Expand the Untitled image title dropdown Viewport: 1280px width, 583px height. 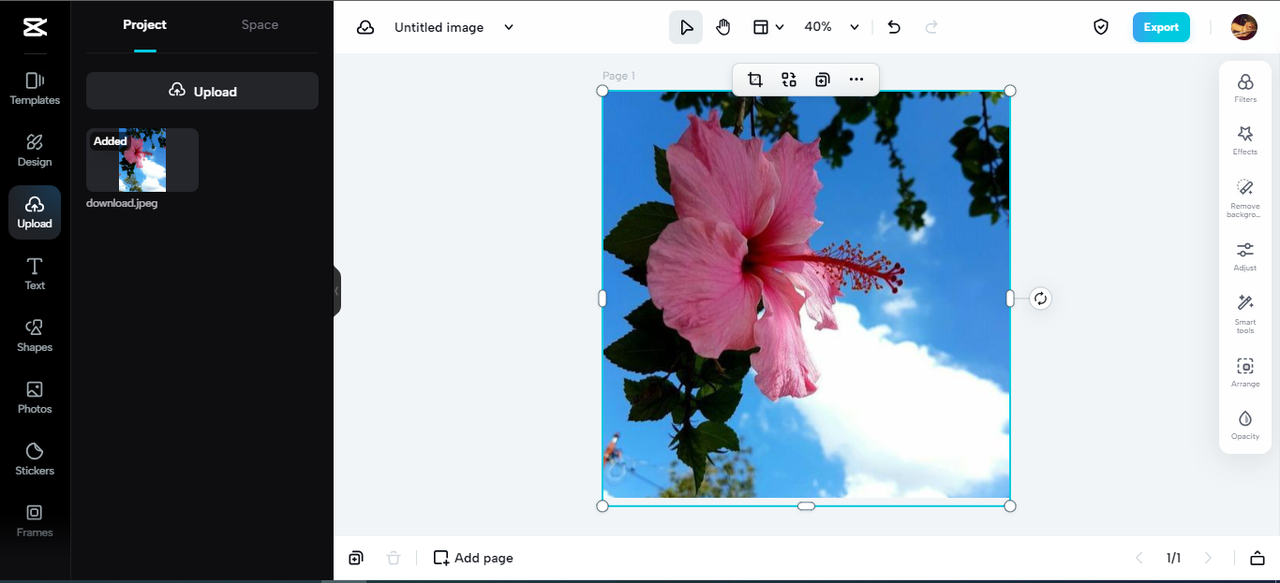point(508,27)
